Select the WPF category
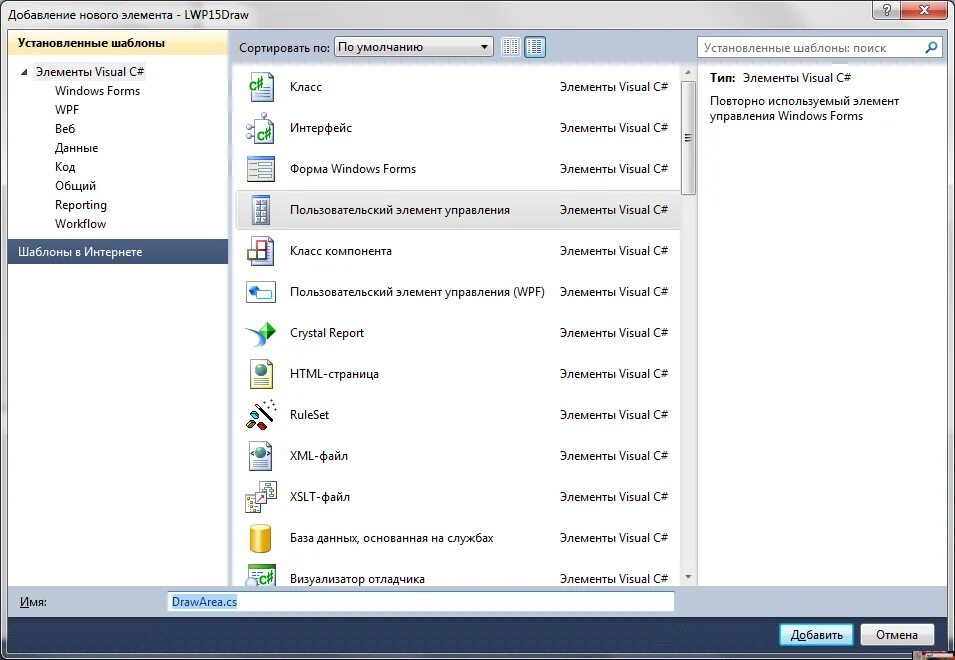This screenshot has height=660, width=955. (67, 110)
